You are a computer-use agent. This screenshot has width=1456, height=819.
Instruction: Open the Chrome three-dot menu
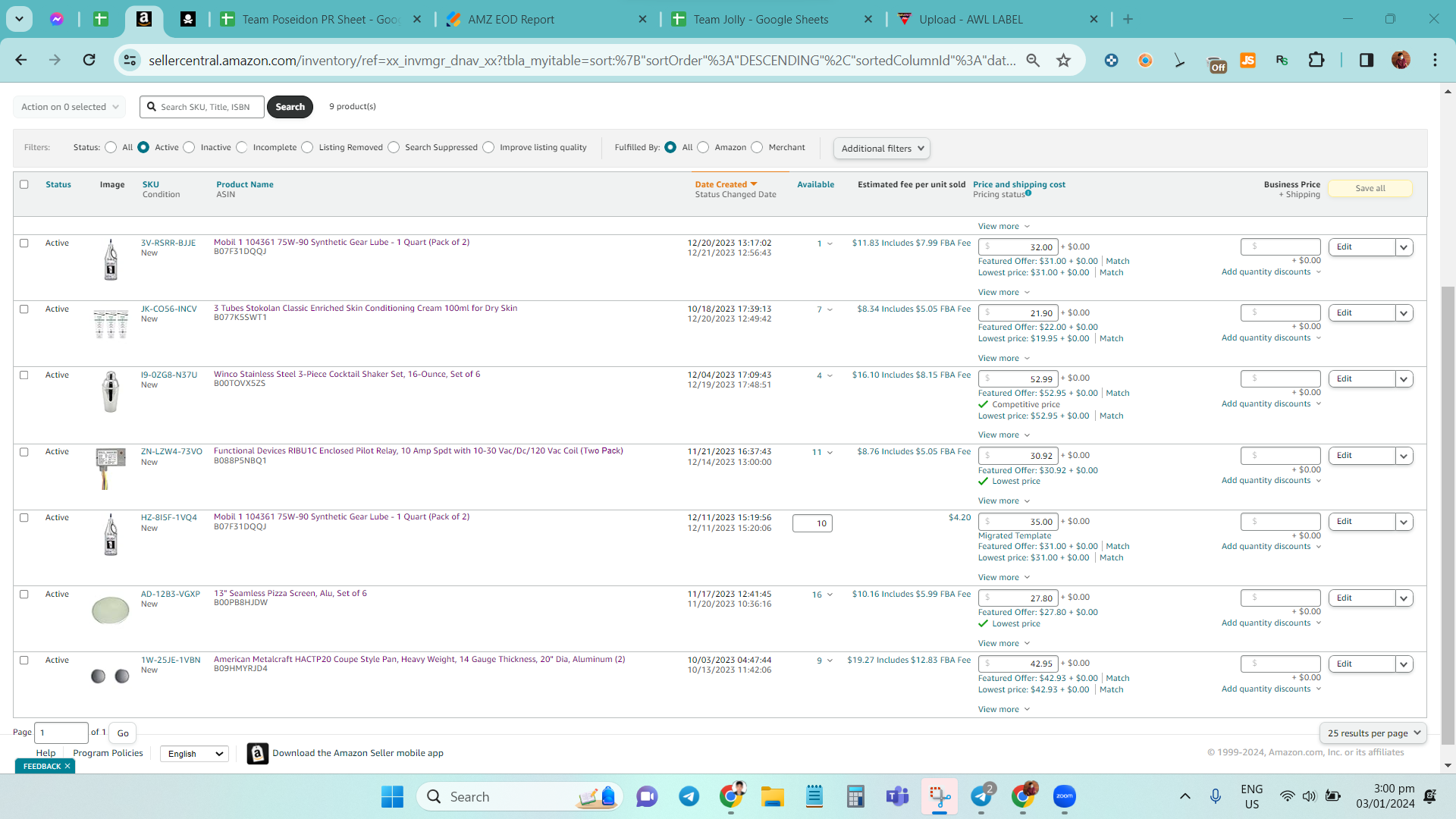coord(1435,60)
